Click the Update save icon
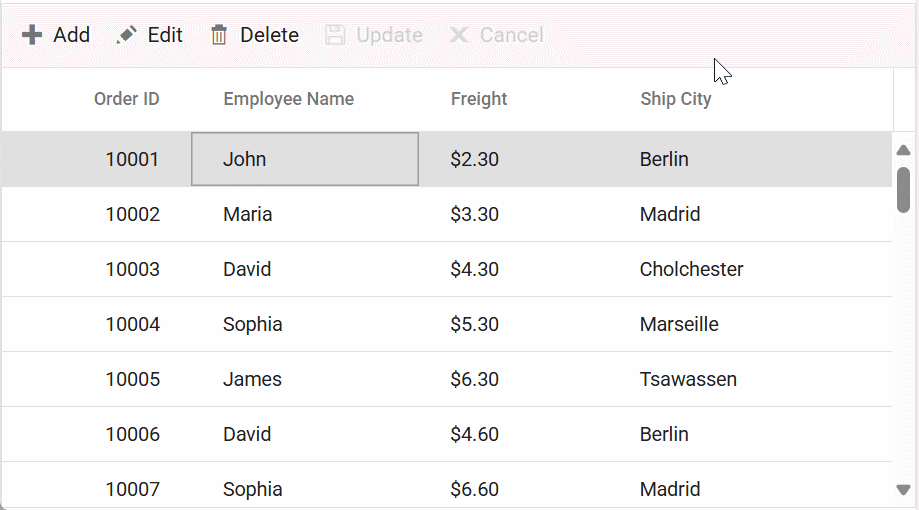 pyautogui.click(x=336, y=35)
